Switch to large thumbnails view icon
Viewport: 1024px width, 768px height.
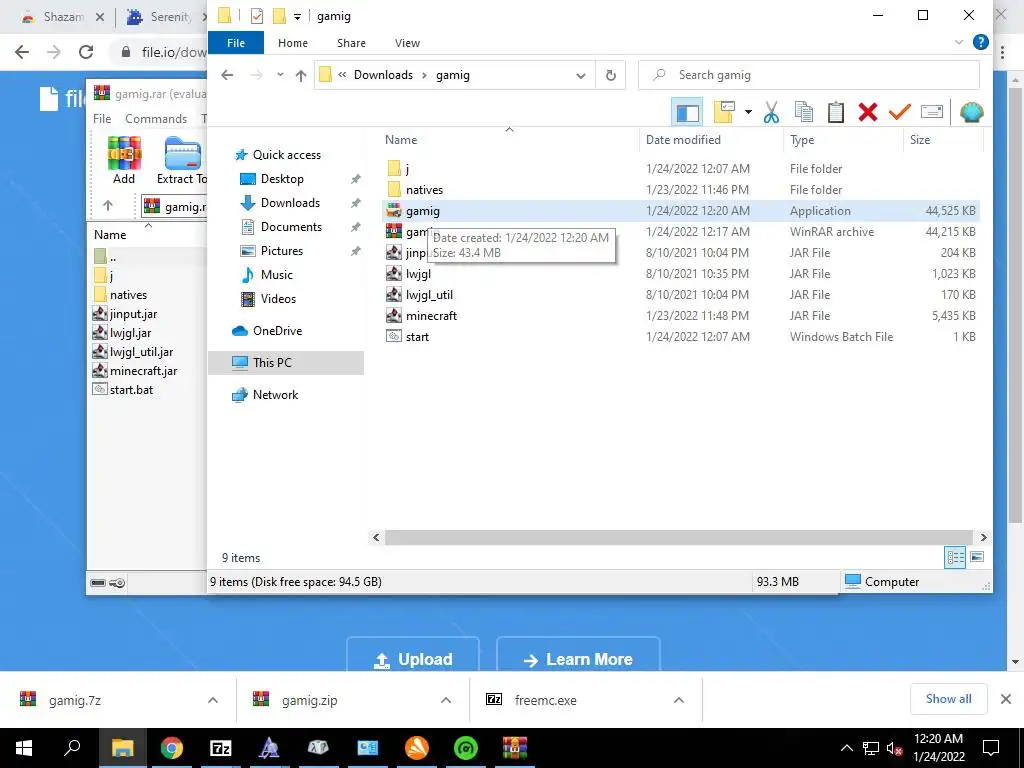[x=977, y=558]
